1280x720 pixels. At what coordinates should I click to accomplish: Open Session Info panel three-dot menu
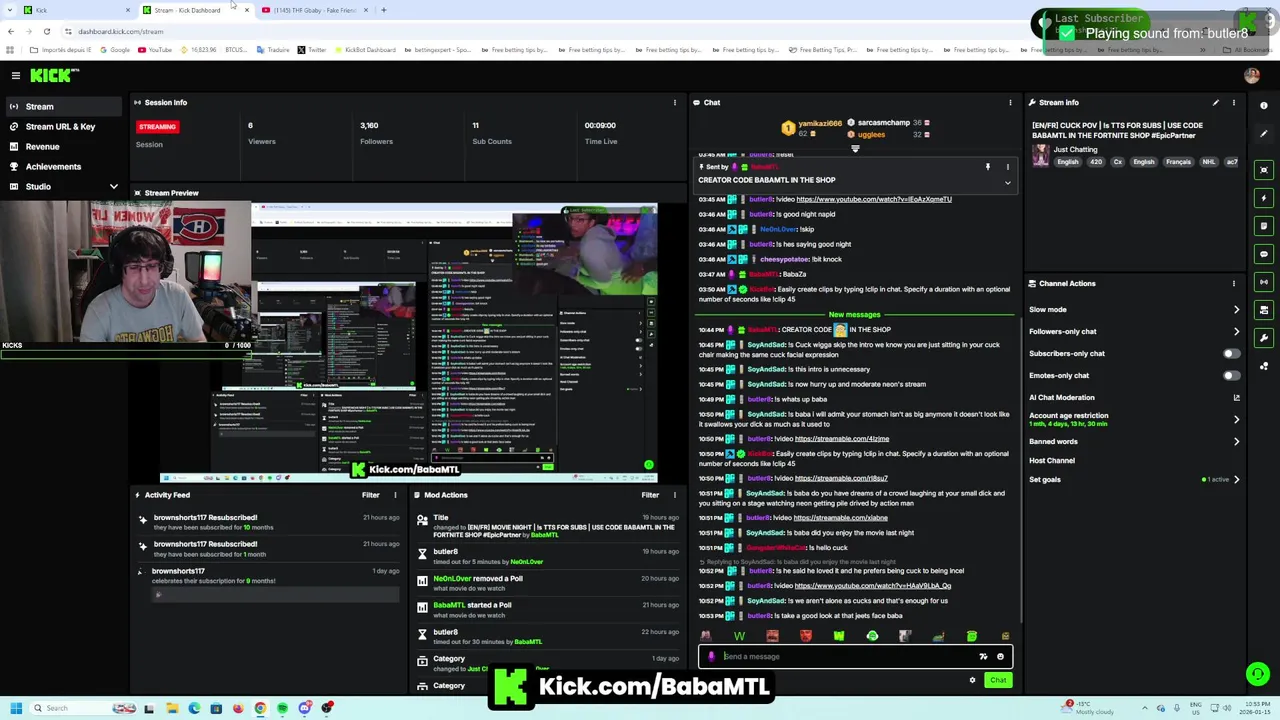click(x=675, y=102)
